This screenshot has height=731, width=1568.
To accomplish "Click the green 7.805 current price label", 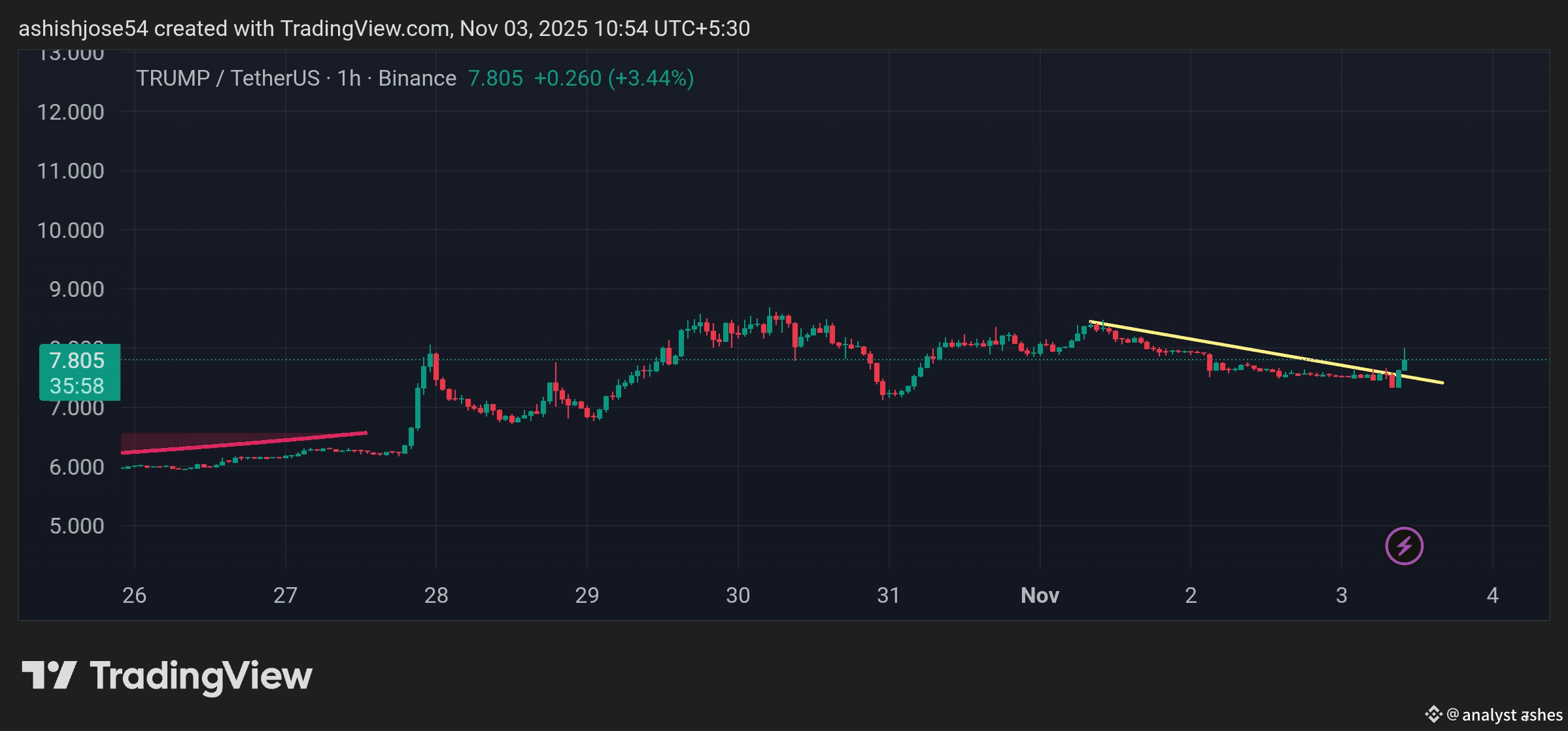I will pos(77,360).
